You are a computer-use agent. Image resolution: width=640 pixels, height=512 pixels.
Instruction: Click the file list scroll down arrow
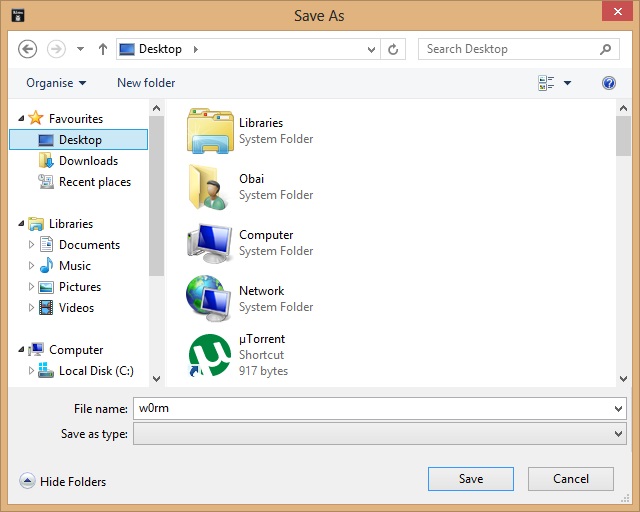click(x=623, y=379)
